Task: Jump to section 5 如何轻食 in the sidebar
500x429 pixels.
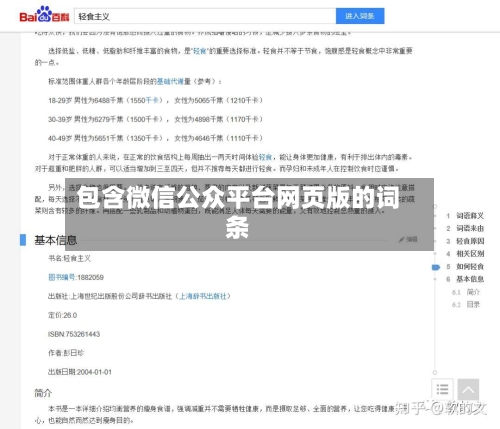Action: 465,267
